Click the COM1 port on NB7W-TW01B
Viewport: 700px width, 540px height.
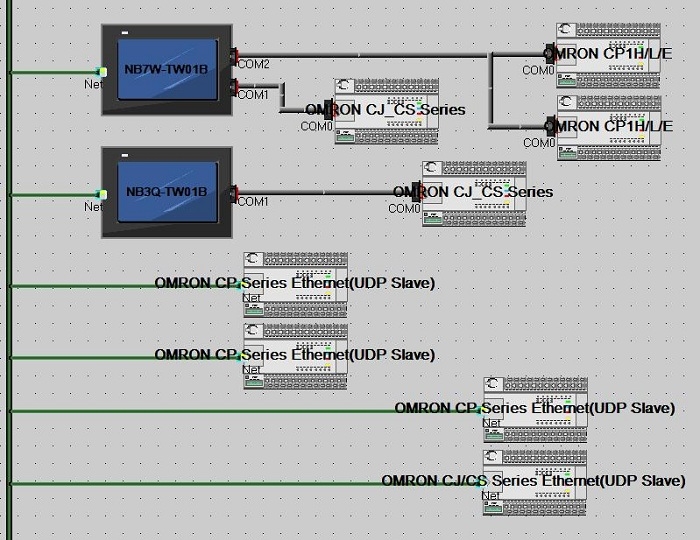[x=234, y=87]
